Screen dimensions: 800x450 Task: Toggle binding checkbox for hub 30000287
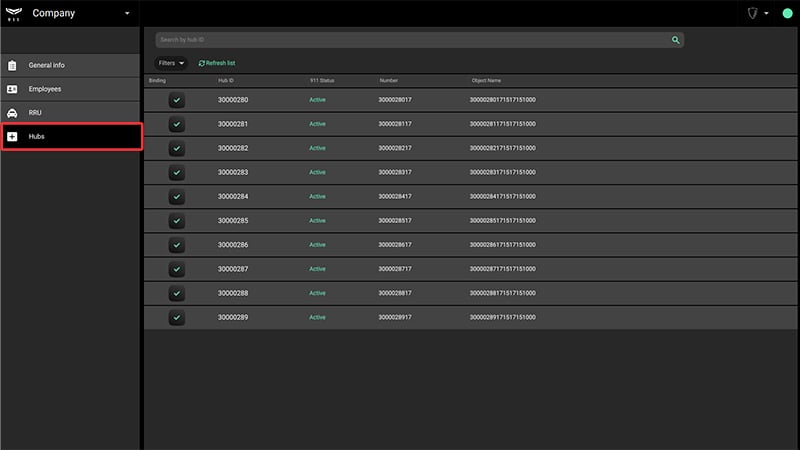(x=177, y=269)
